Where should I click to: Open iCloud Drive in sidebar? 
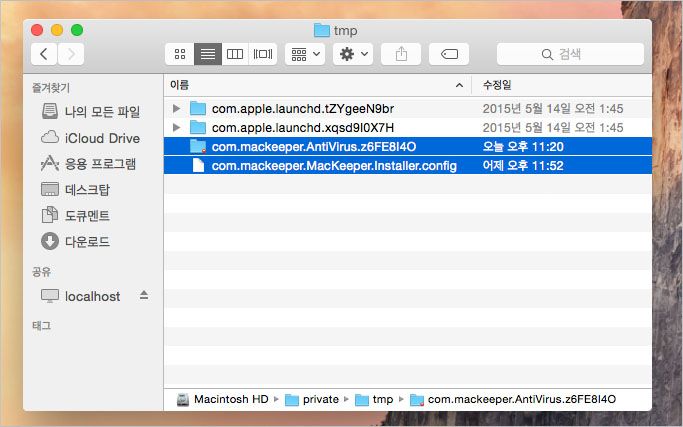pyautogui.click(x=90, y=138)
